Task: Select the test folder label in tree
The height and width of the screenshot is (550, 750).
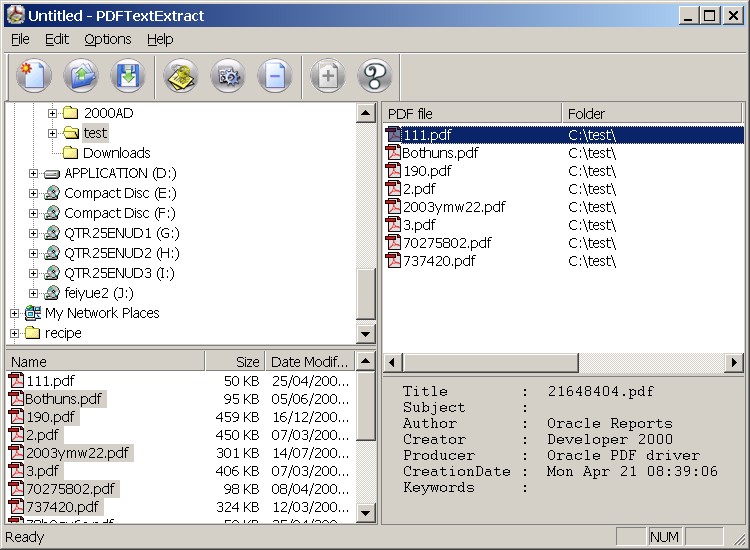Action: tap(95, 133)
